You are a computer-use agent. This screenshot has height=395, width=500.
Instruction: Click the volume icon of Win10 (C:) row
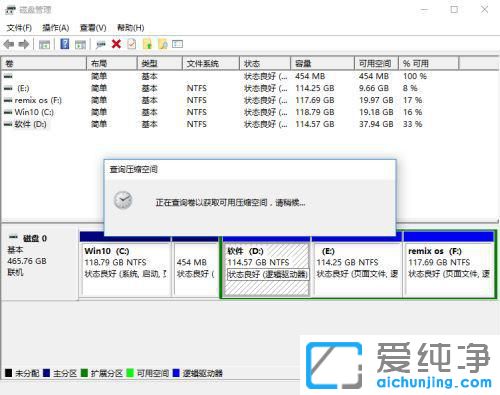point(8,112)
